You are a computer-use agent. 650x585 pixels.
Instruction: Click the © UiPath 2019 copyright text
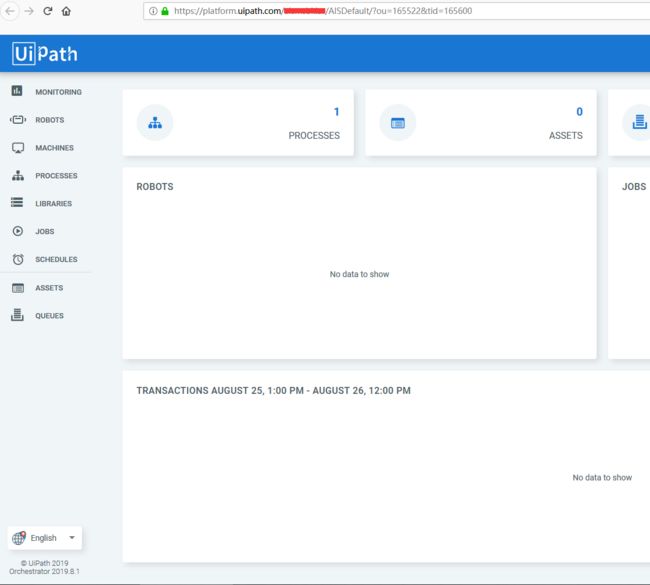pyautogui.click(x=44, y=563)
